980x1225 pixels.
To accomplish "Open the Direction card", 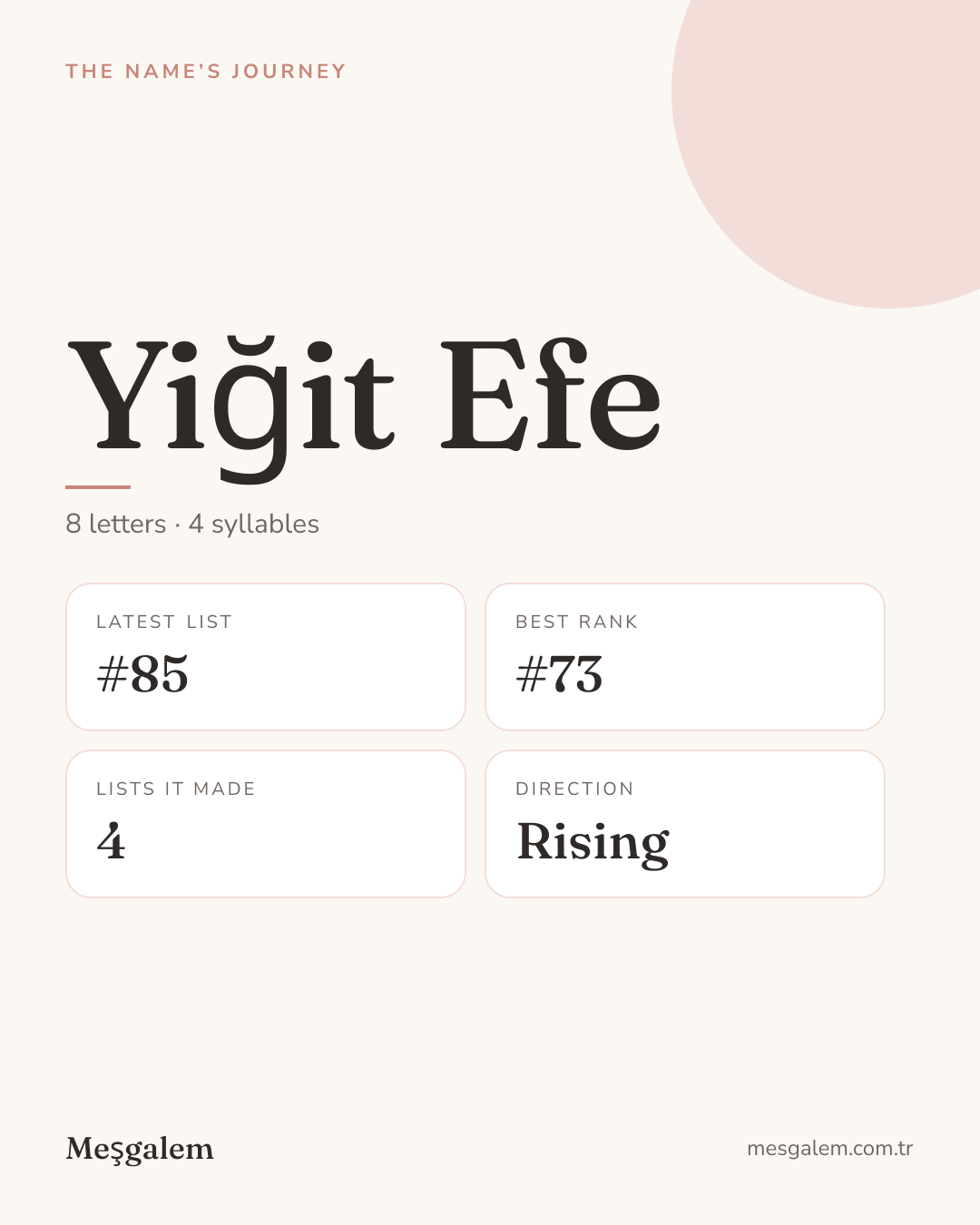I will click(x=685, y=824).
